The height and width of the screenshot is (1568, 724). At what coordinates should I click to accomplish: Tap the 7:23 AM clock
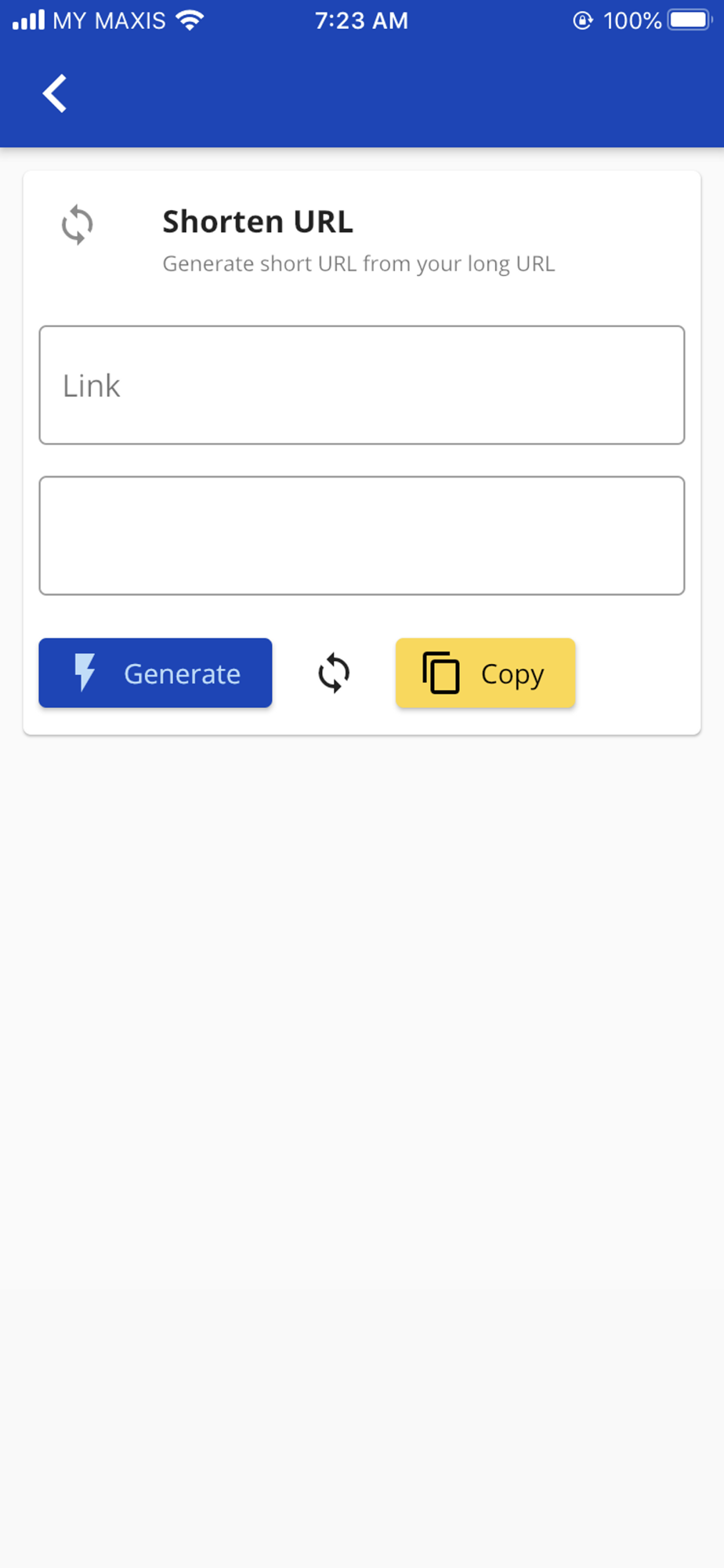362,20
